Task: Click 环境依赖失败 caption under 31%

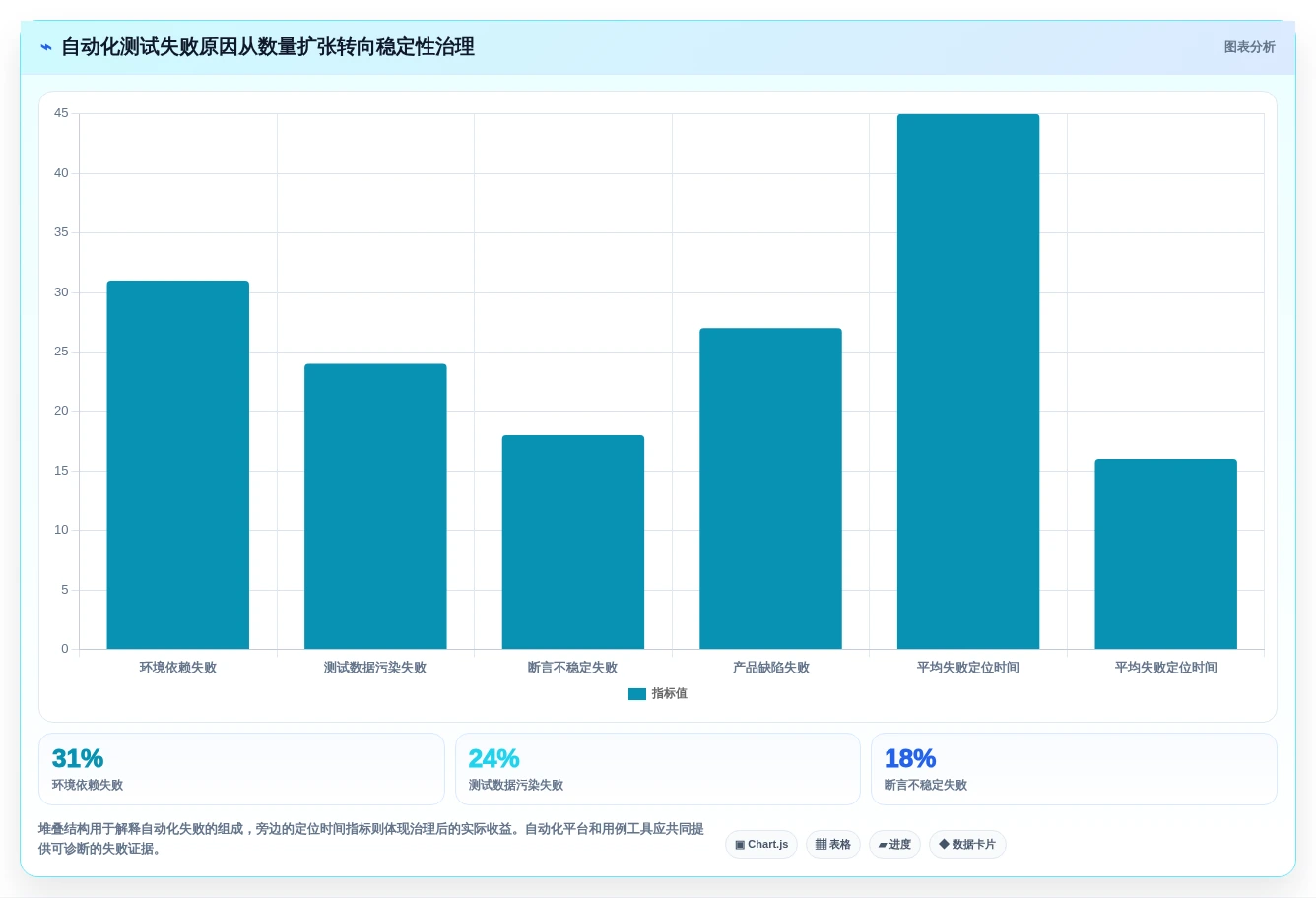Action: point(88,786)
